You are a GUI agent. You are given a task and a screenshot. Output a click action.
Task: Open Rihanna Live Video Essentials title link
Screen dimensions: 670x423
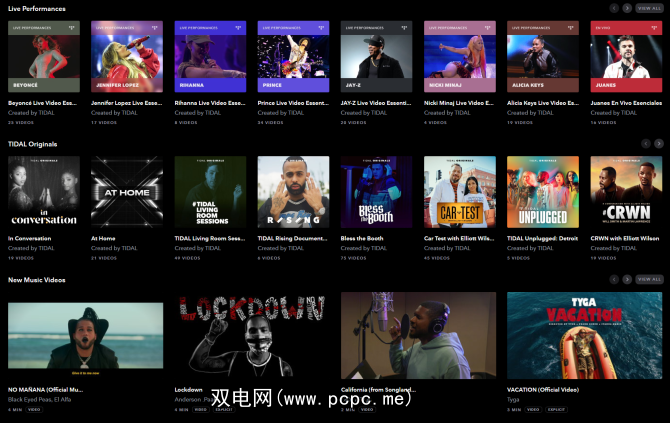pos(210,103)
